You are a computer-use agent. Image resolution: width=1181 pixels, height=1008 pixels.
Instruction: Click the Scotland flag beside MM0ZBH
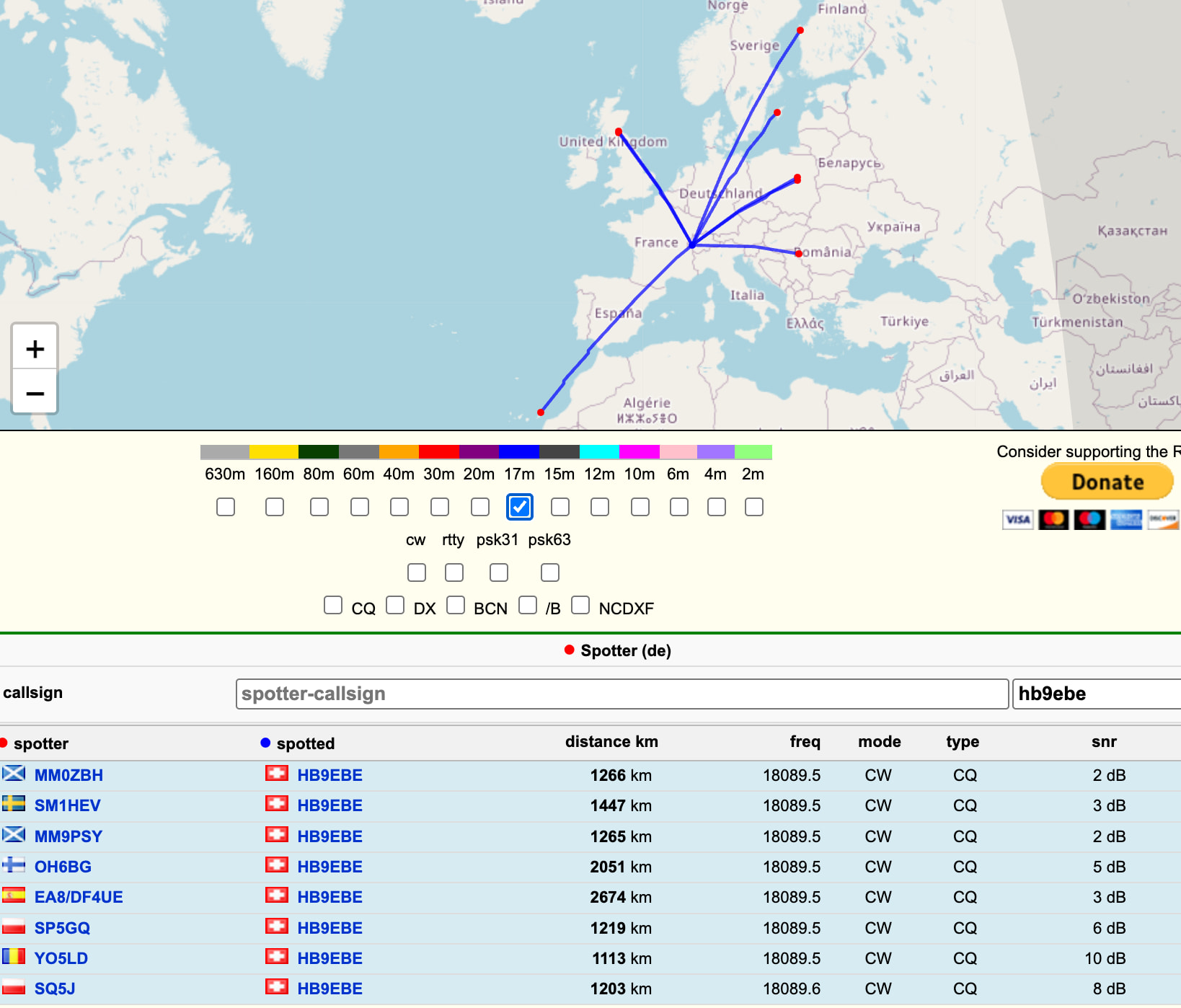(x=14, y=774)
